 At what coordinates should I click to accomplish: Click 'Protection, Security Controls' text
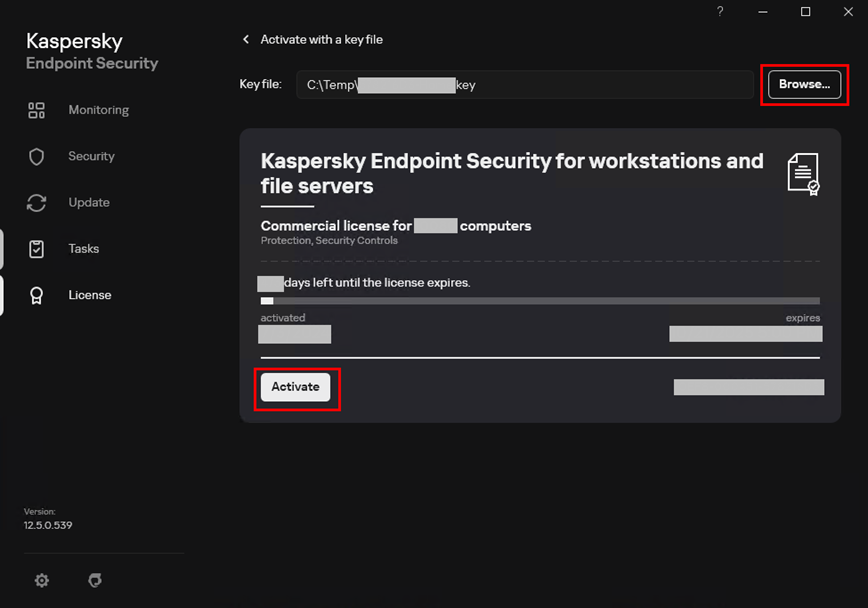(329, 240)
